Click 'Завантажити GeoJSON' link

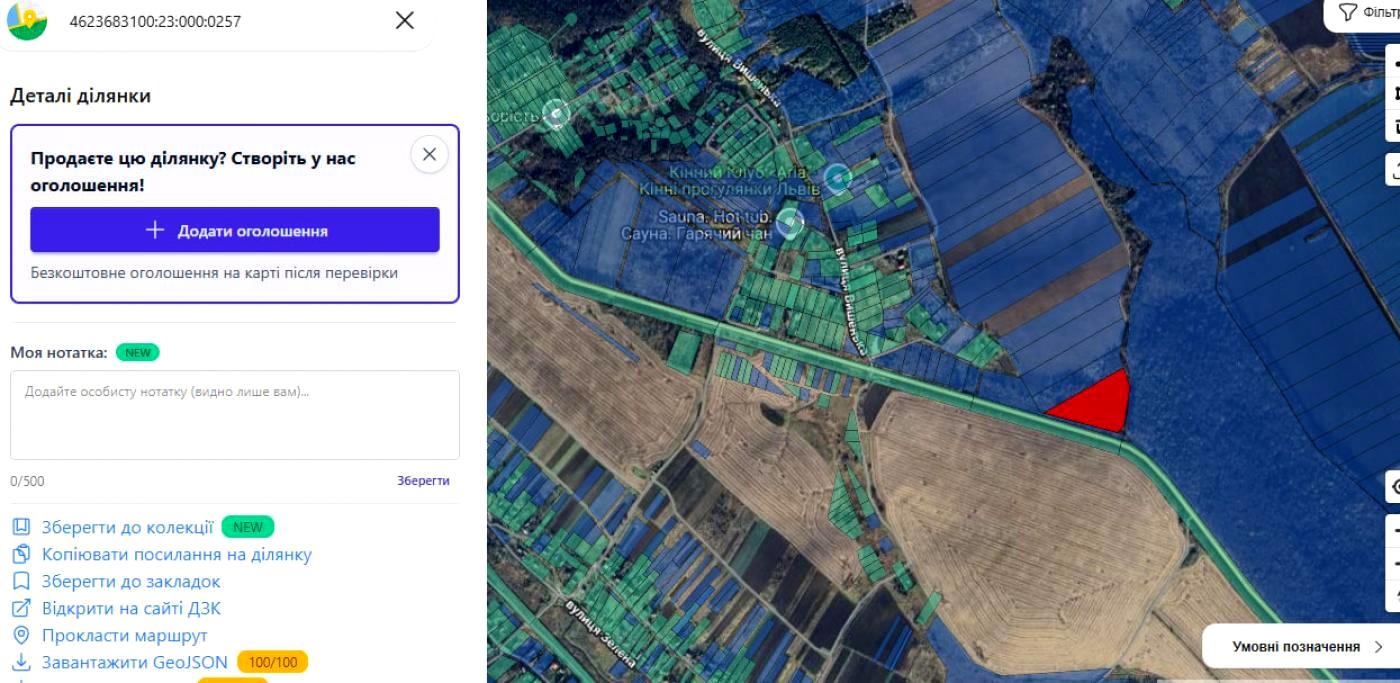[x=134, y=662]
